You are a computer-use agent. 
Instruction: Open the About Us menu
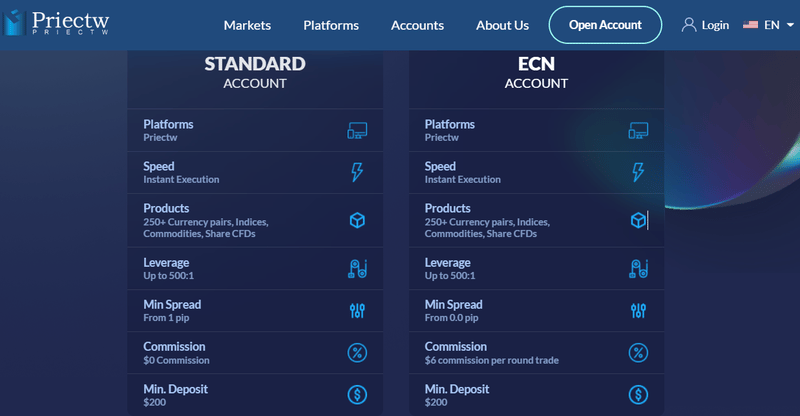click(x=503, y=25)
